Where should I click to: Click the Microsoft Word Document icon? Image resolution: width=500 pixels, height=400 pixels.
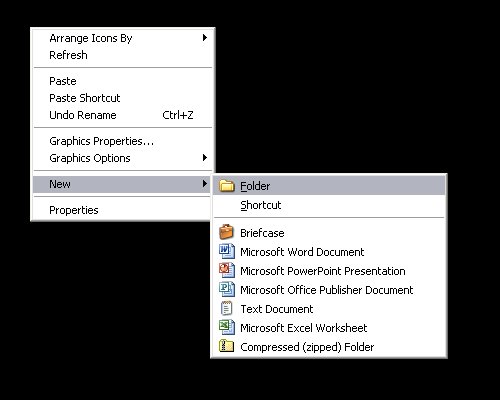227,251
